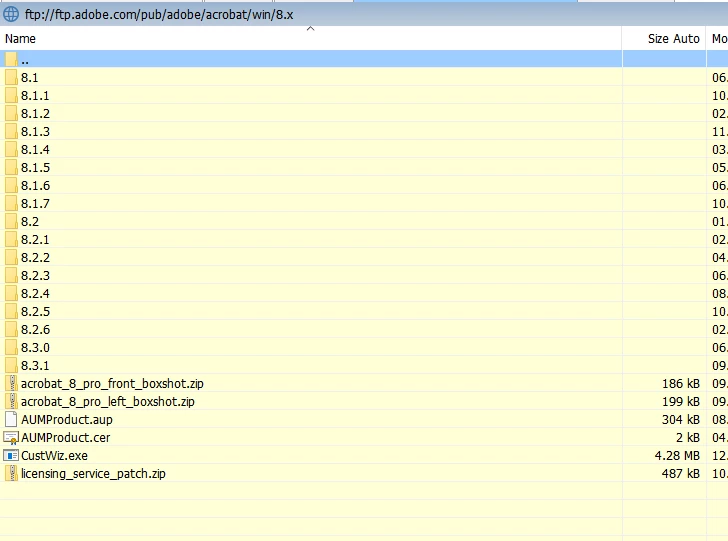Select the folder name 8.2.2
Viewport: 728px width, 541px height.
click(35, 258)
